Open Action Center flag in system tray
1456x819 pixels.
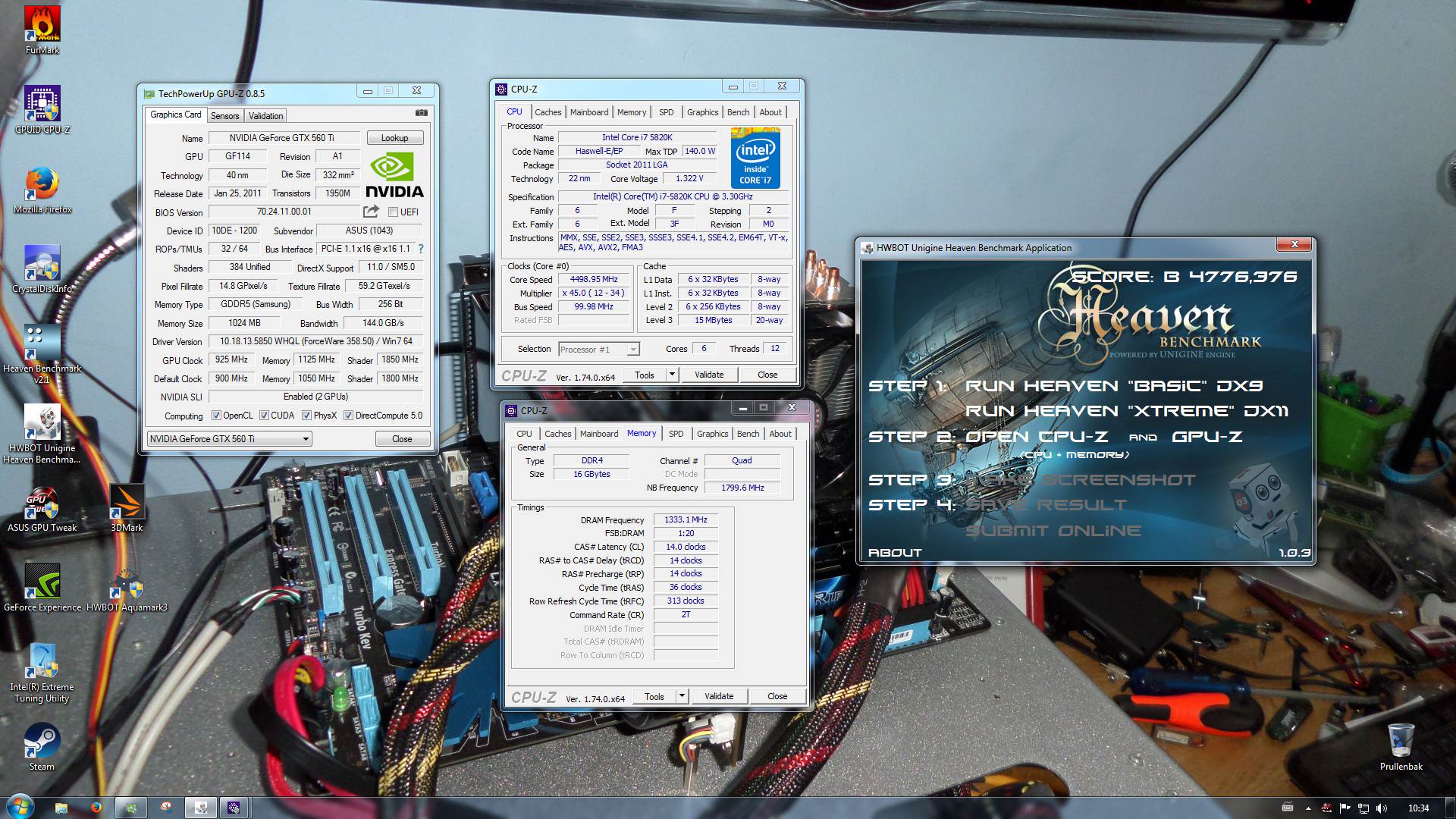click(x=1345, y=808)
